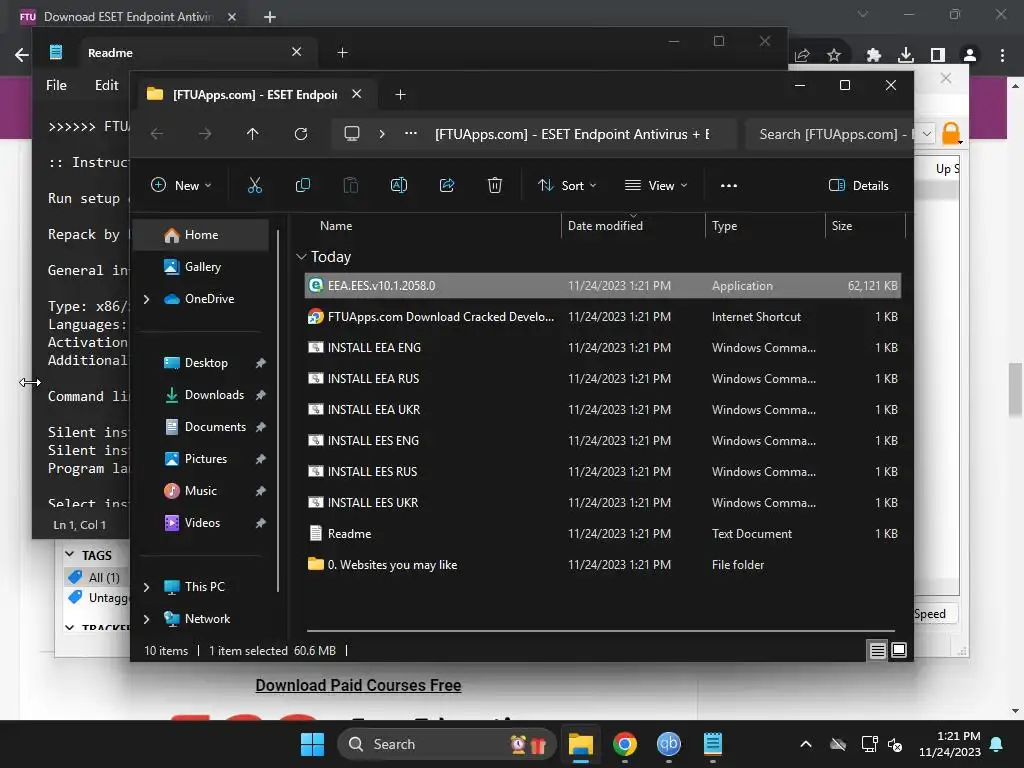The image size is (1024, 768).
Task: Collapse the Today group
Action: click(x=301, y=257)
